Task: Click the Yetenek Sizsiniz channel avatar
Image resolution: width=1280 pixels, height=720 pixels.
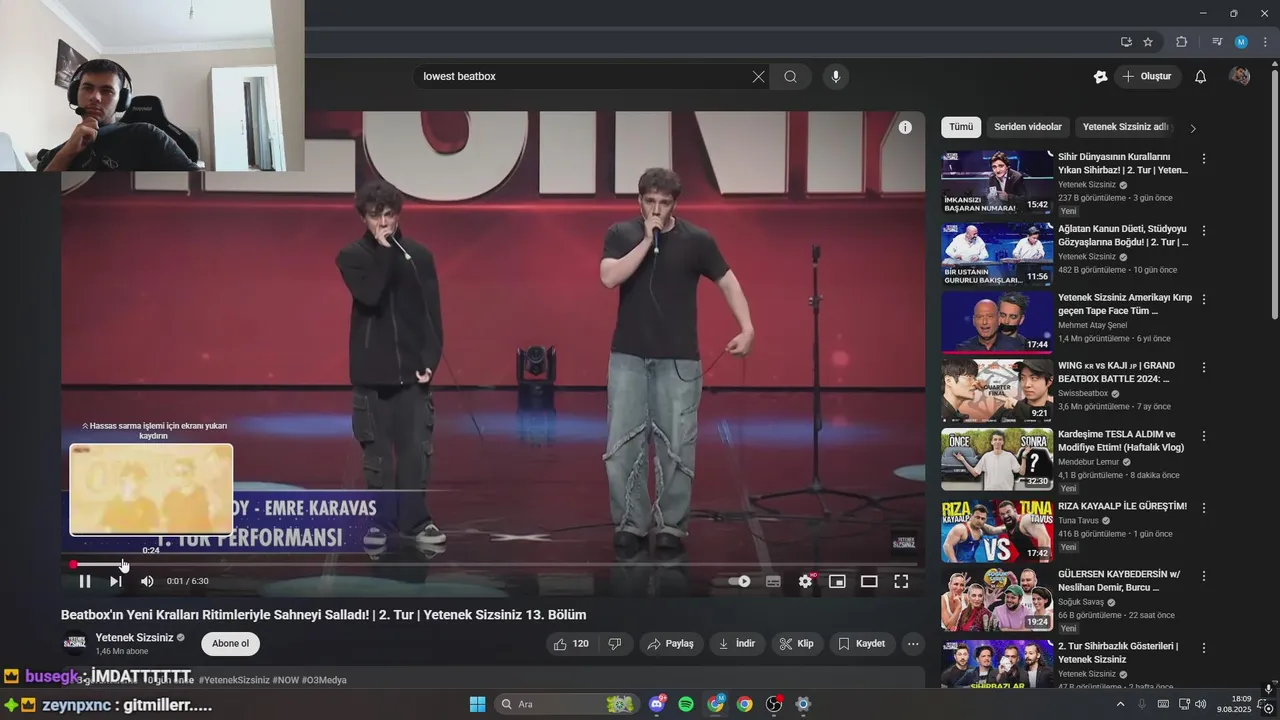Action: [x=75, y=643]
